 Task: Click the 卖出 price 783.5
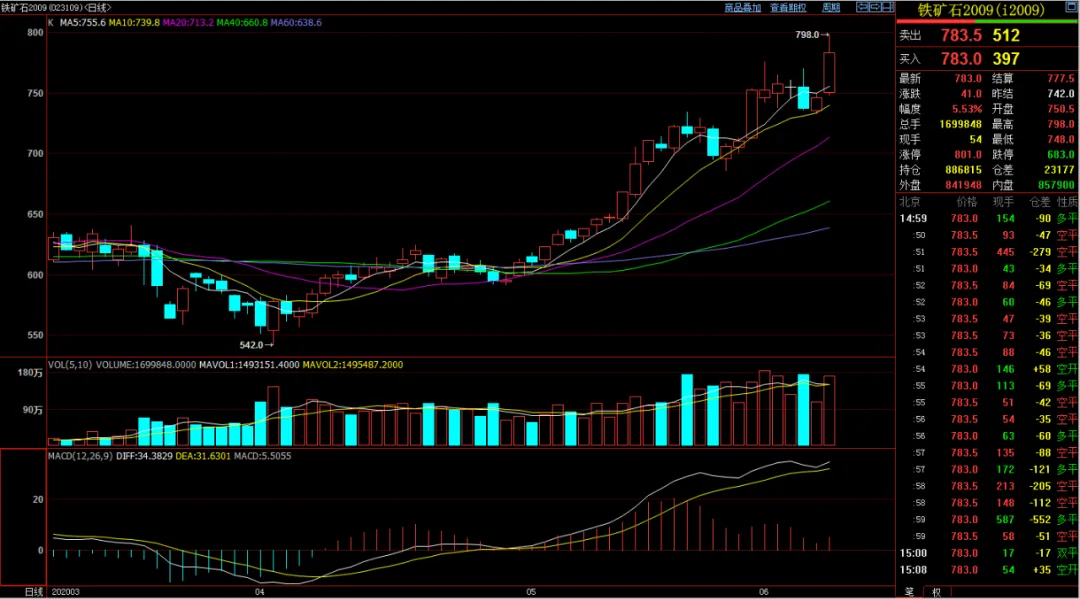(961, 35)
